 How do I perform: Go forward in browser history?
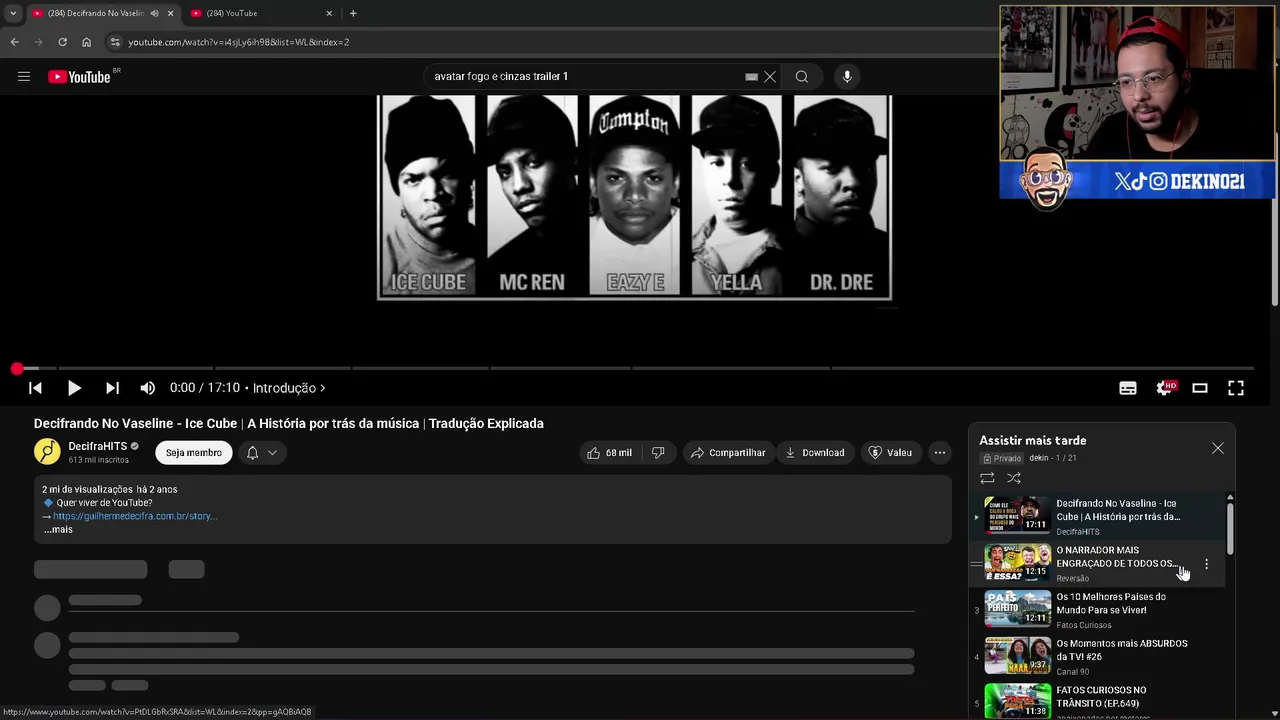click(x=38, y=42)
